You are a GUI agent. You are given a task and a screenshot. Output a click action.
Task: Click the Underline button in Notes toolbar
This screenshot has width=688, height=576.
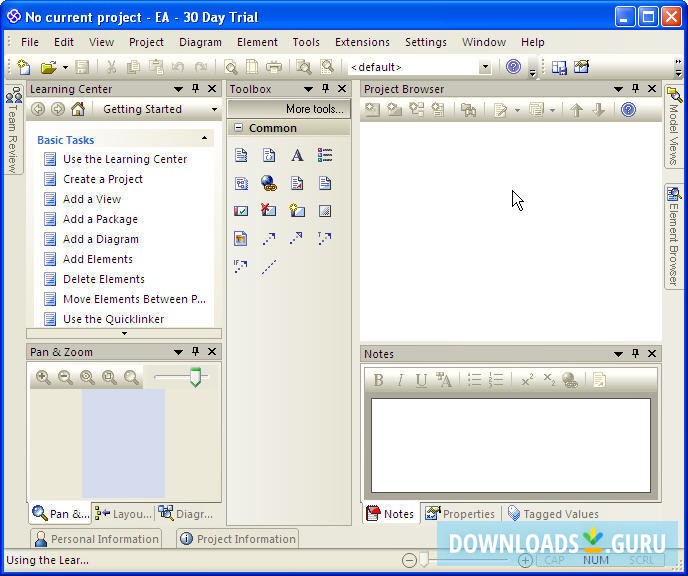click(421, 380)
